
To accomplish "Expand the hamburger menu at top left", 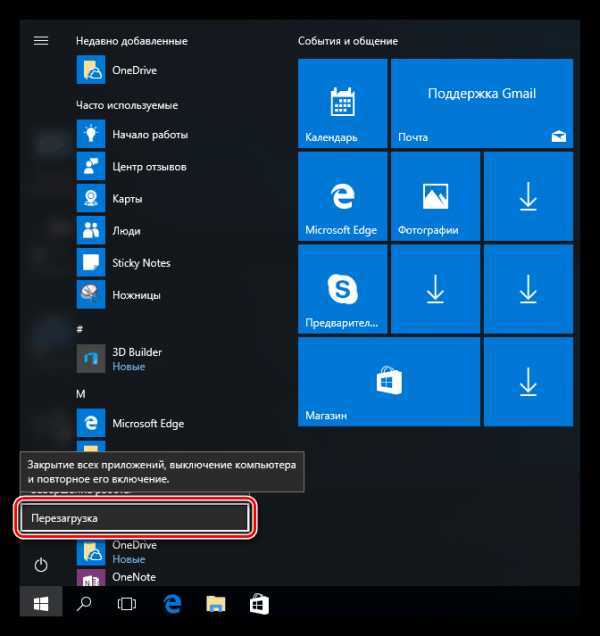I will [41, 41].
